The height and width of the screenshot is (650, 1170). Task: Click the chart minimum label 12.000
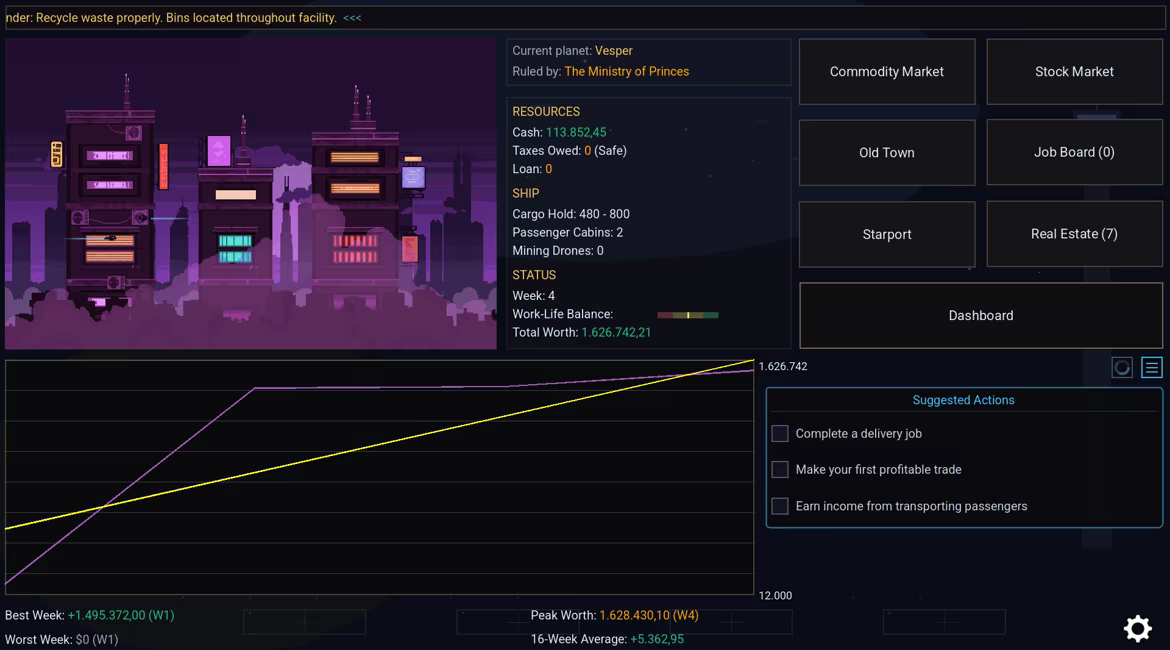775,596
